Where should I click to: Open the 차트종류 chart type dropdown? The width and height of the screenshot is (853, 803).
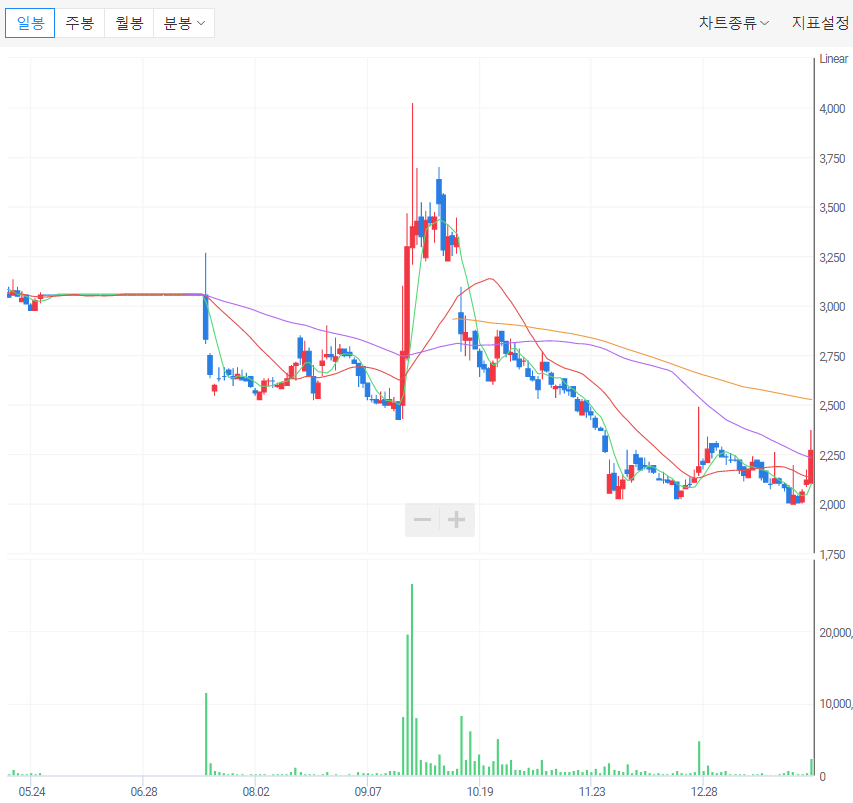tap(733, 23)
